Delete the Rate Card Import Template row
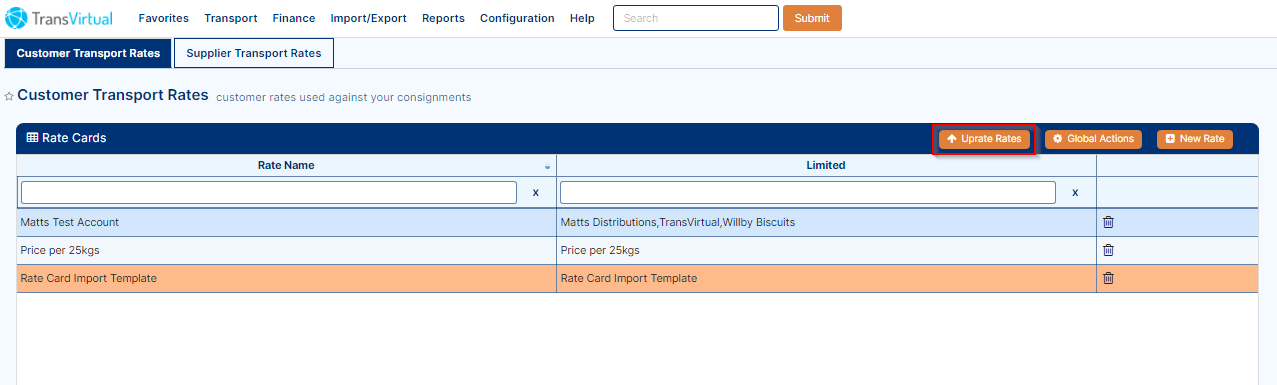The image size is (1277, 385). (x=1108, y=278)
